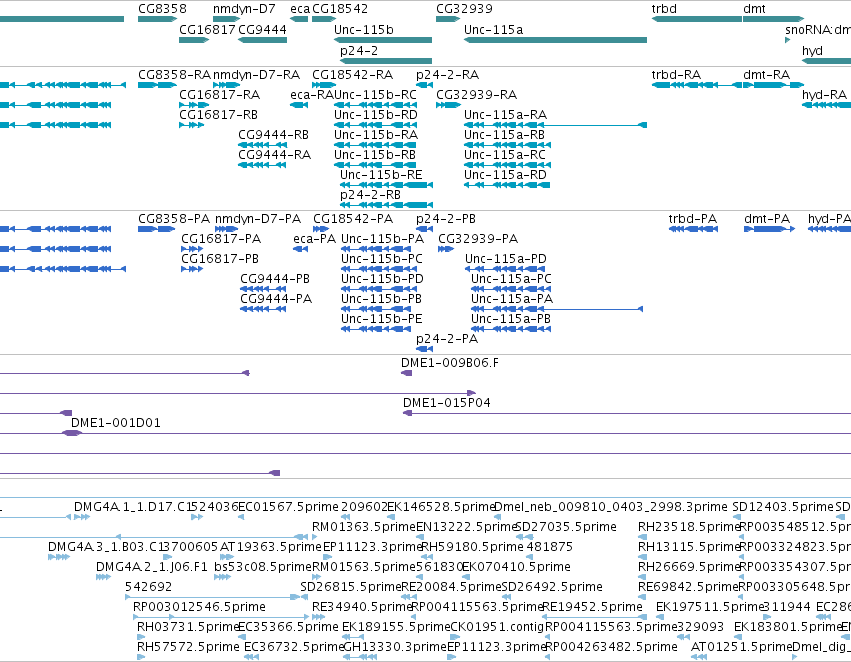Select the CG8358 gene label in top track
The image size is (851, 662).
click(x=162, y=9)
